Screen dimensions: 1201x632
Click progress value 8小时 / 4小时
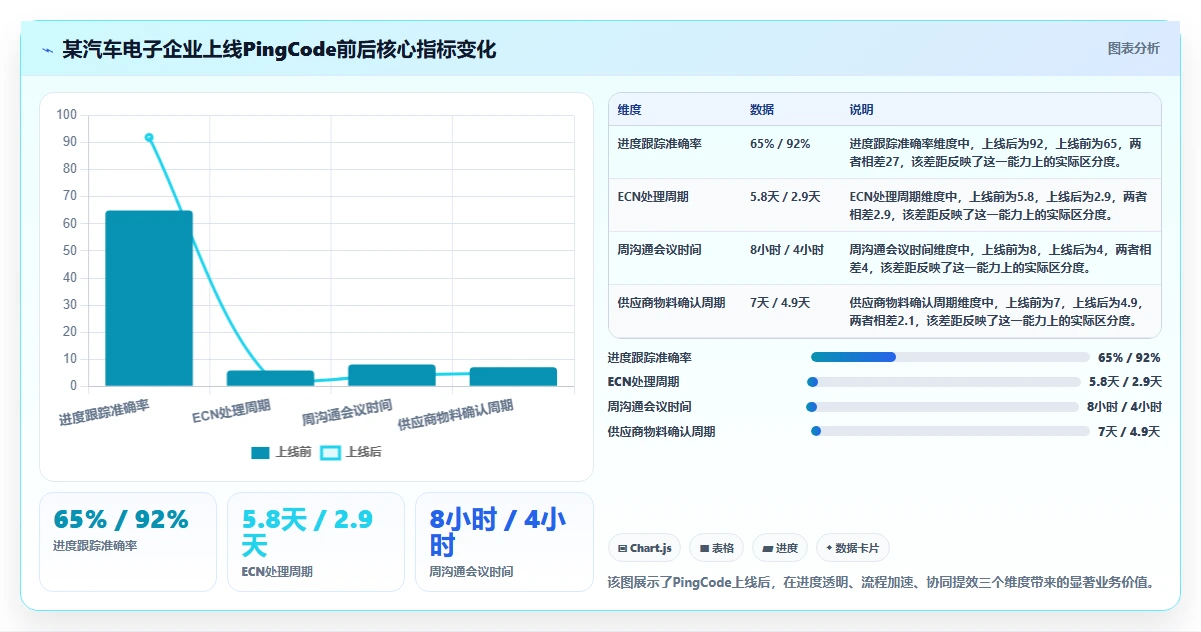1124,407
